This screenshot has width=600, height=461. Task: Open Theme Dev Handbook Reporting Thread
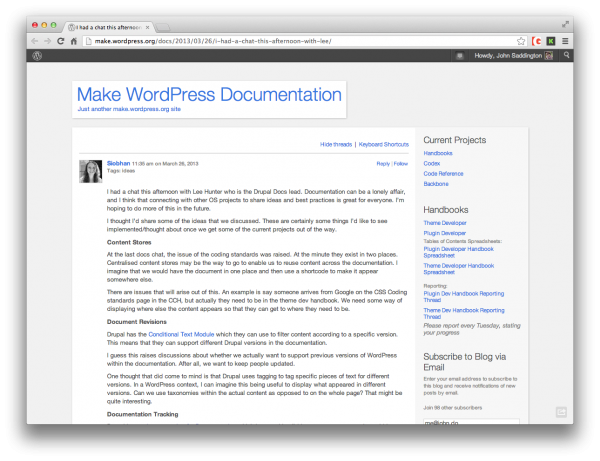(x=464, y=313)
